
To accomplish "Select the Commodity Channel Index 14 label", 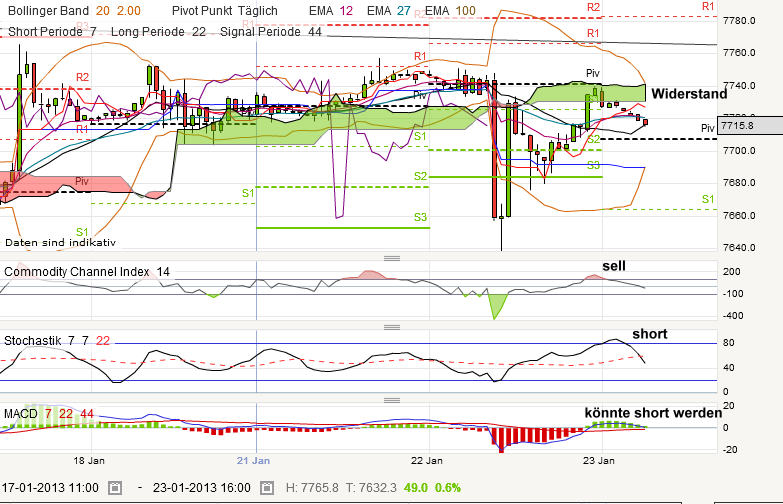I will pos(87,272).
